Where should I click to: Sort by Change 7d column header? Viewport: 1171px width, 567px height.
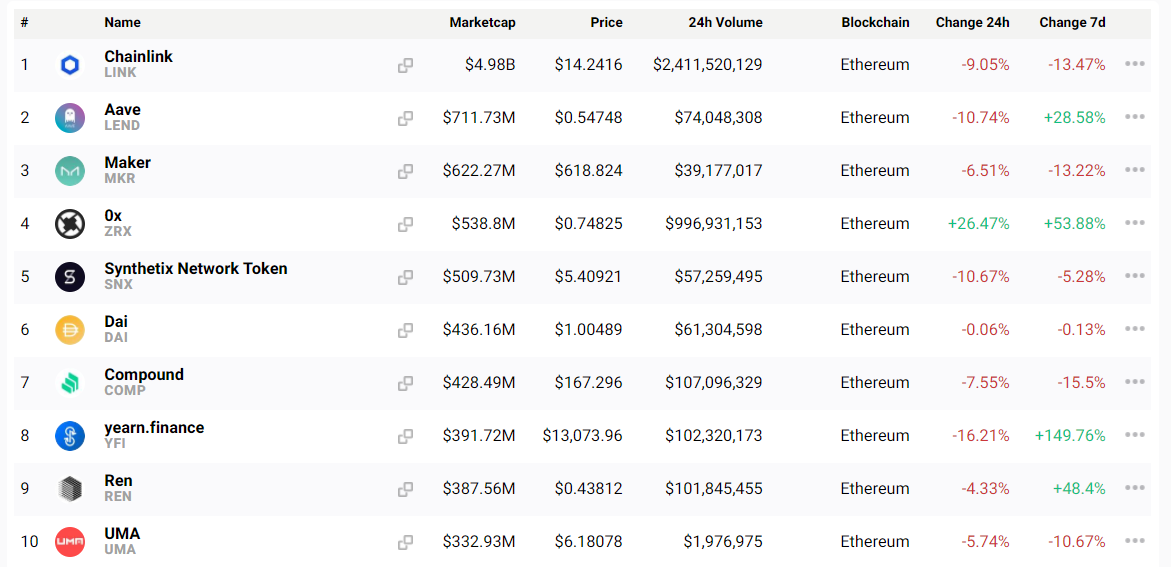1072,22
